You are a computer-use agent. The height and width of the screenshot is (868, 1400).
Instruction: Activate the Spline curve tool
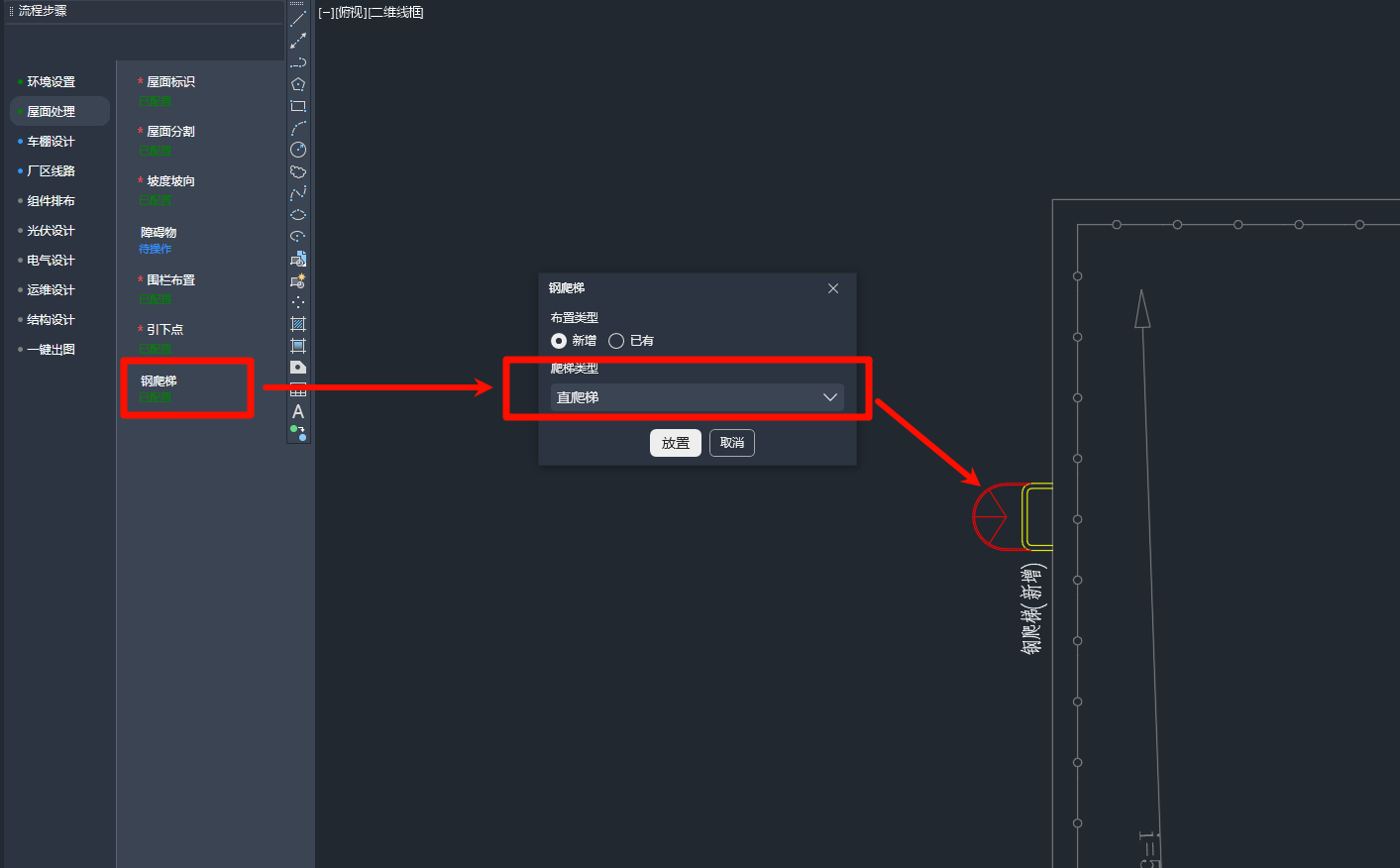[x=298, y=193]
